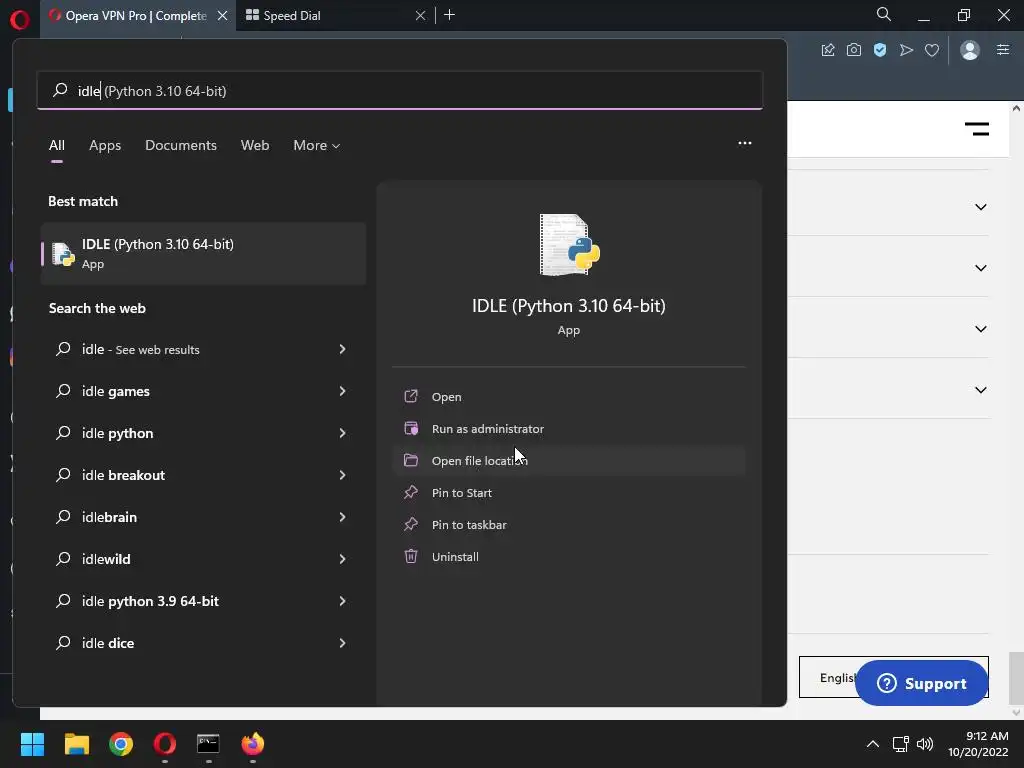
Task: Open the clock and date in taskbar
Action: tap(978, 744)
